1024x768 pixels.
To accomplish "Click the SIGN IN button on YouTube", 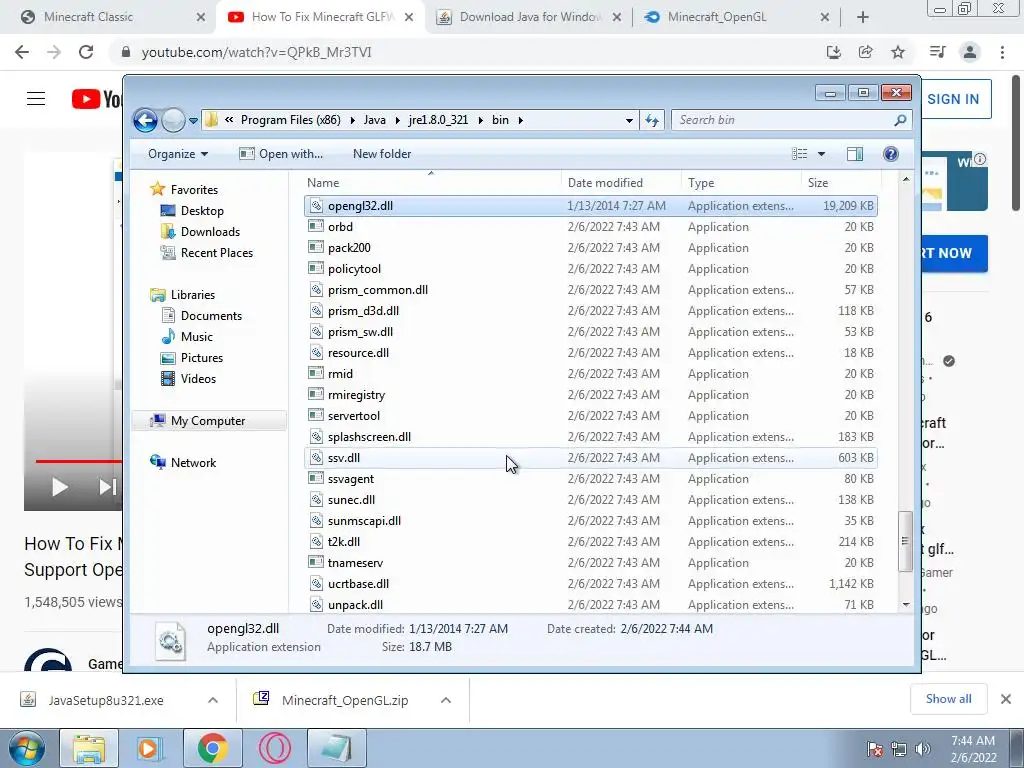I will [953, 99].
